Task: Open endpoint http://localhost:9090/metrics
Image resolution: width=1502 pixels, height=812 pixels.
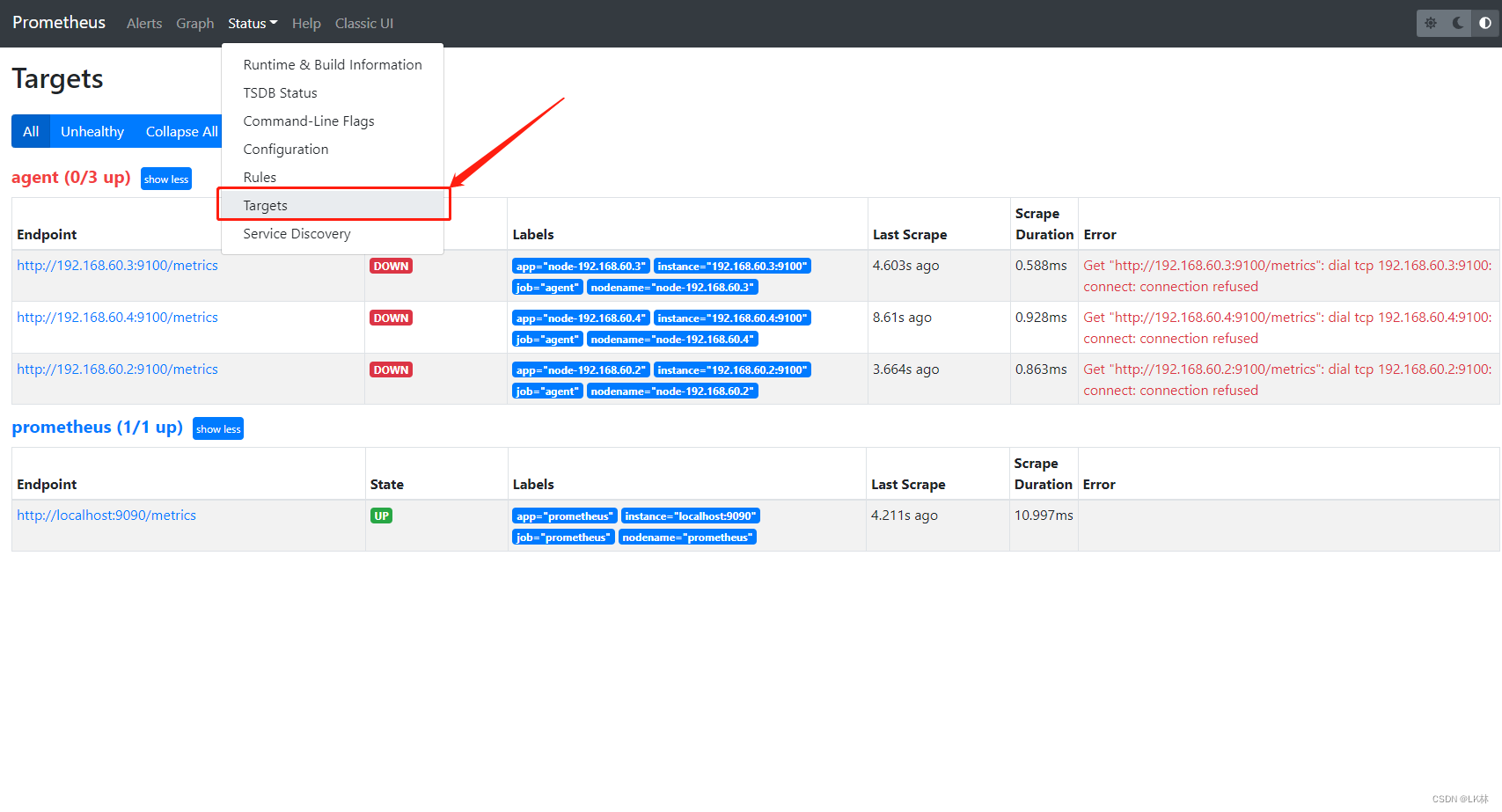Action: (106, 516)
